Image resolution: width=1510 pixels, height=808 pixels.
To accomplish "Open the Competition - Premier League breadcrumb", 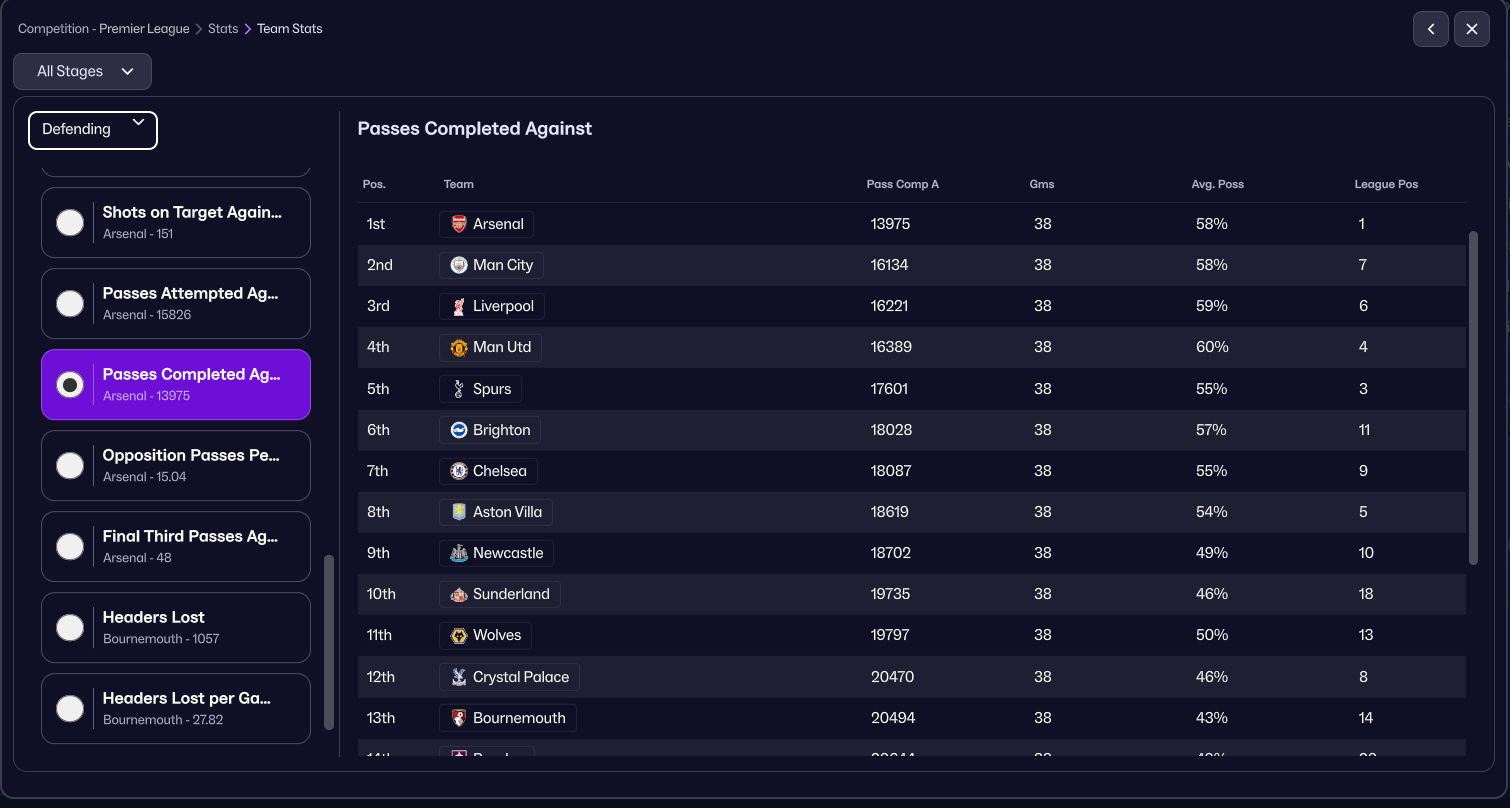I will click(104, 29).
